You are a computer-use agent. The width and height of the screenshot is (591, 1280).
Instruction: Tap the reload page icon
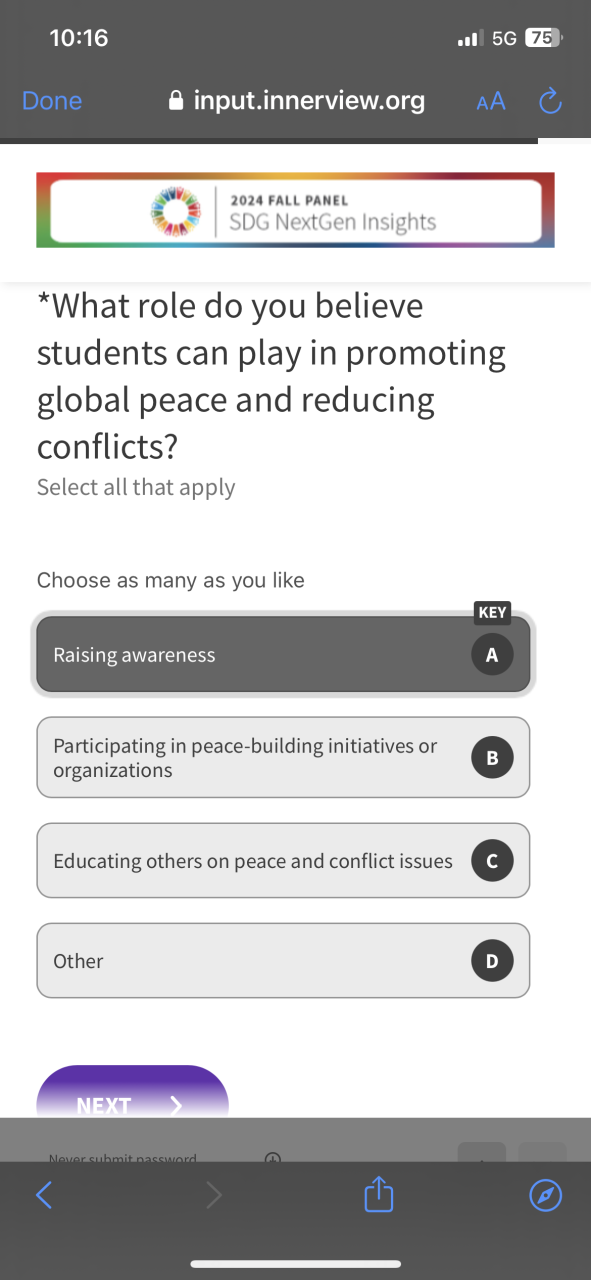pyautogui.click(x=550, y=101)
